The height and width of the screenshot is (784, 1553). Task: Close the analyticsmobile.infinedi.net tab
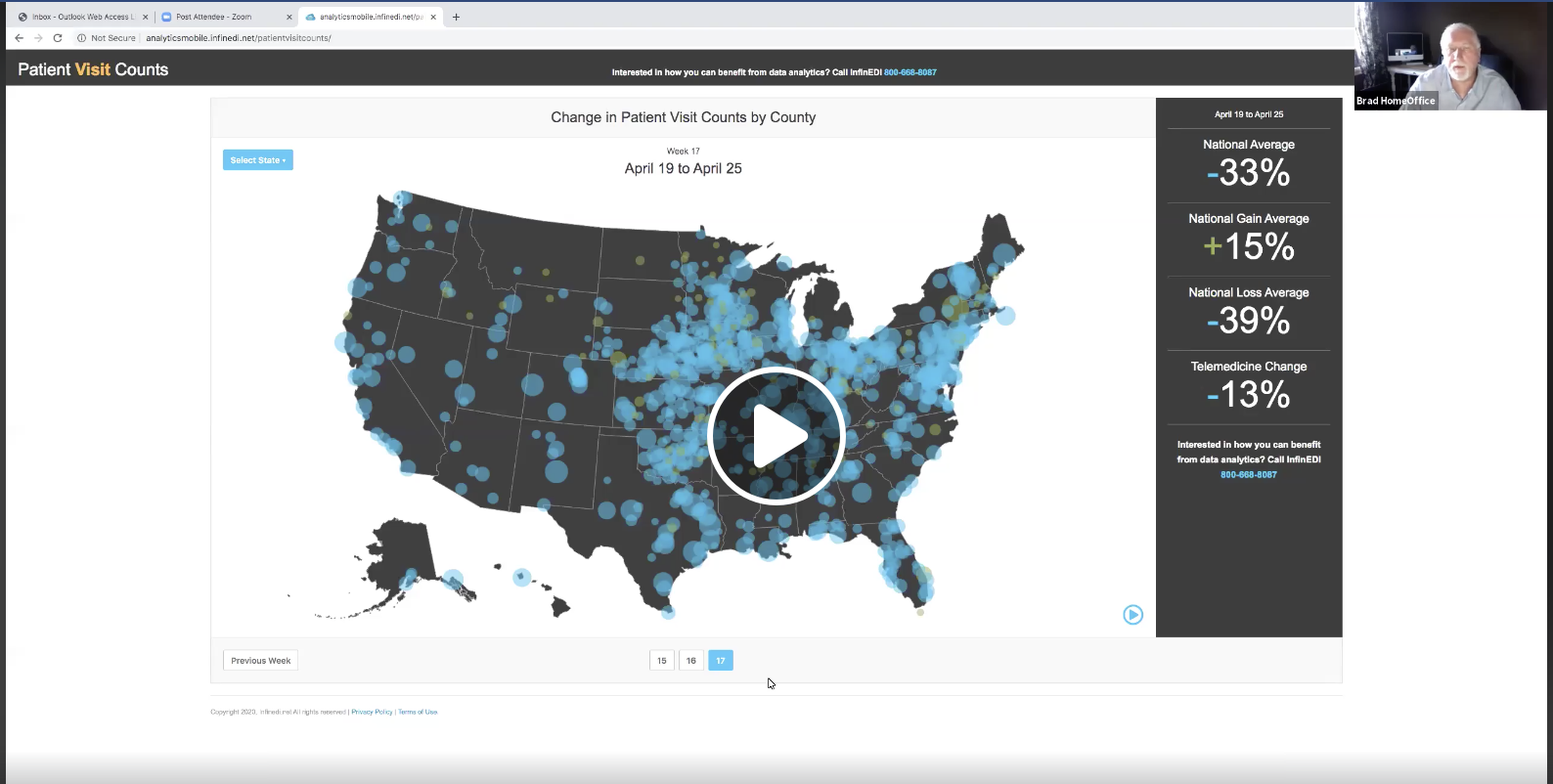pyautogui.click(x=433, y=17)
